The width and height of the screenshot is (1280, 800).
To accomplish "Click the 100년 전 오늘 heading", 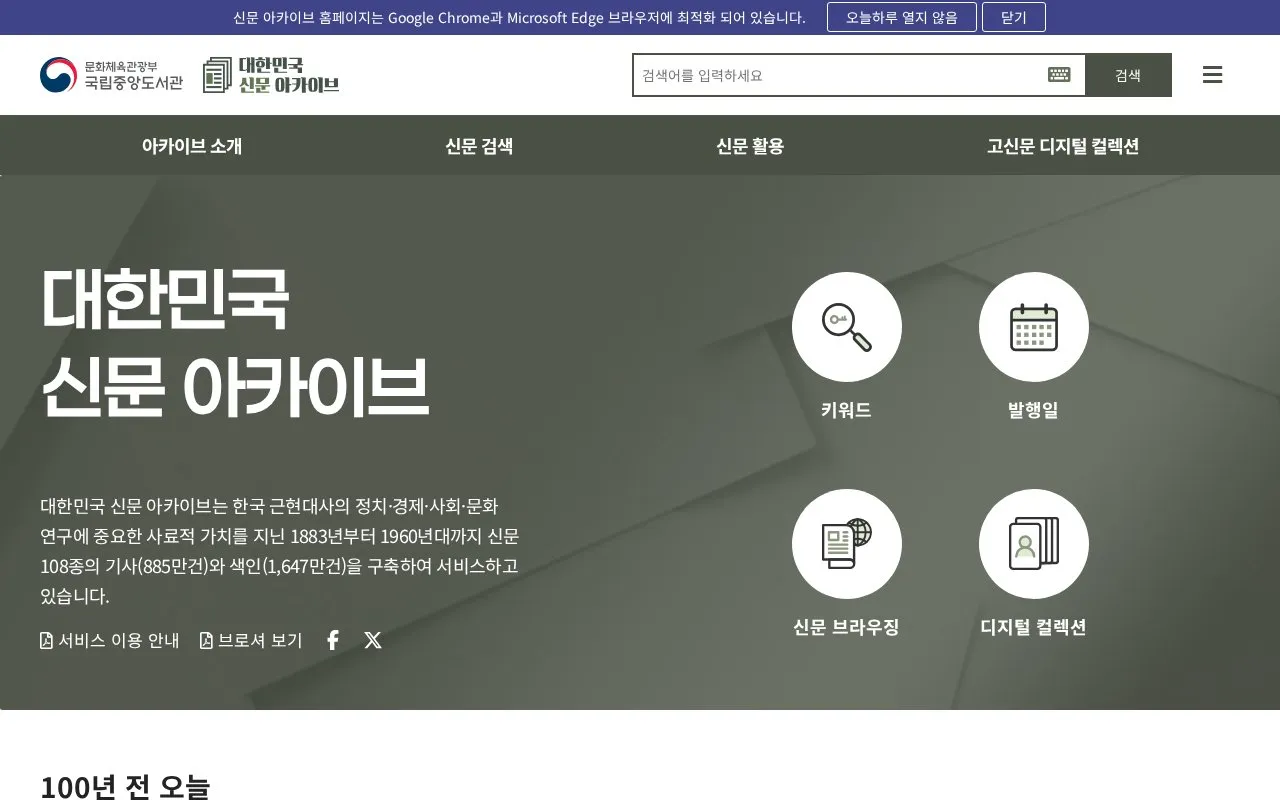I will (x=125, y=787).
